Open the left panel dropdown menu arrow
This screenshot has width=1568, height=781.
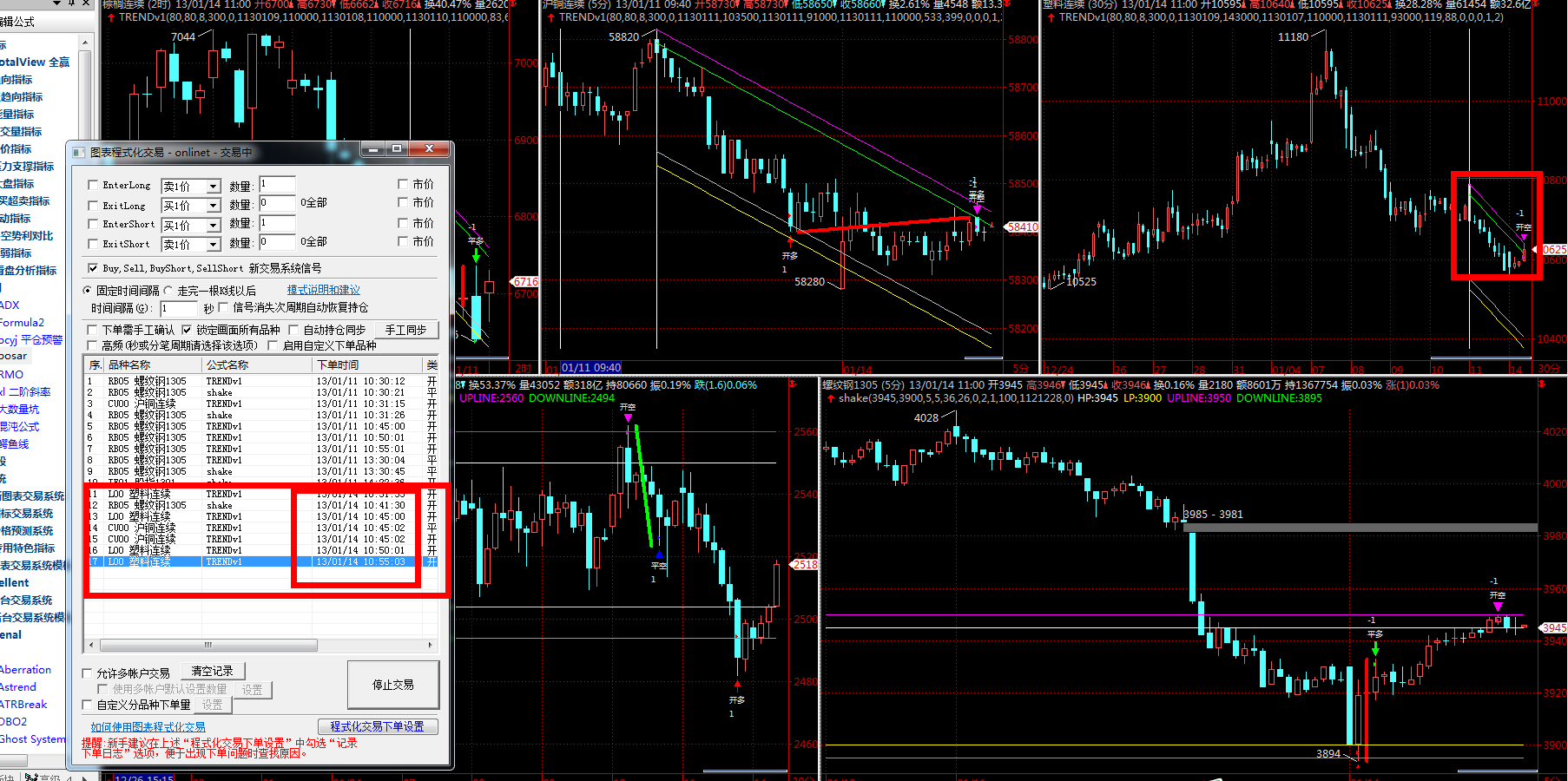[57, 3]
